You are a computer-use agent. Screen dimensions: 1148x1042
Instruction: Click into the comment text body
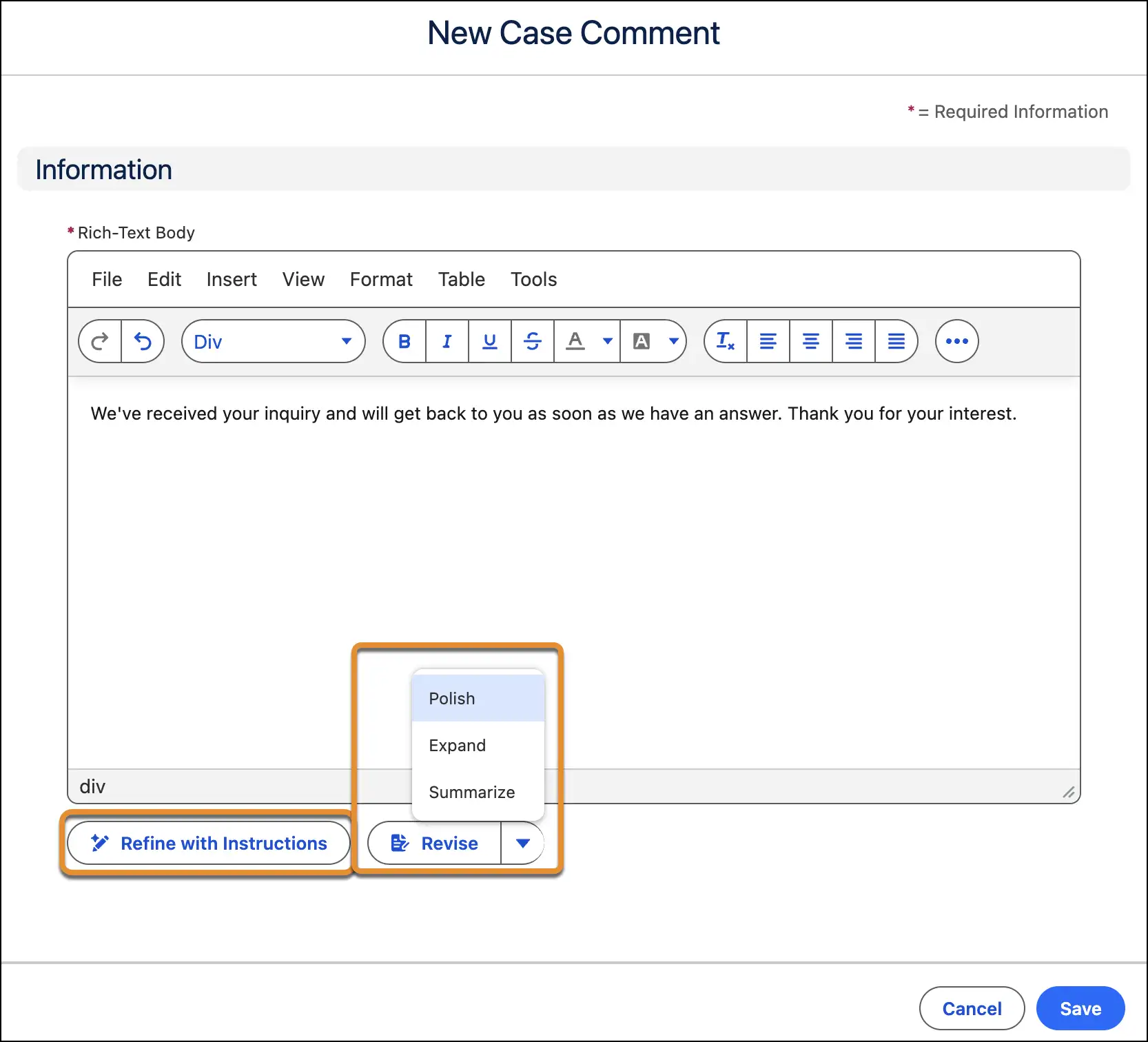(x=574, y=572)
